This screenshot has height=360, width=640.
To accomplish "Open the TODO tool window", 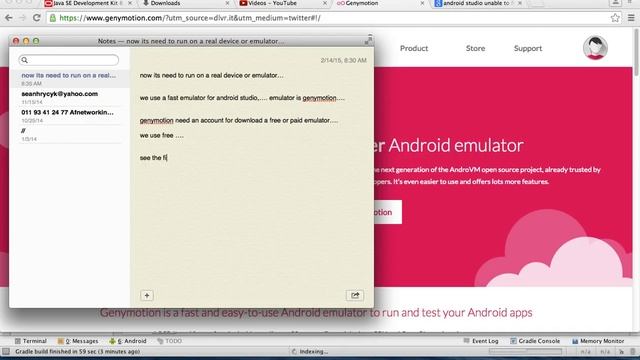I will click(169, 341).
